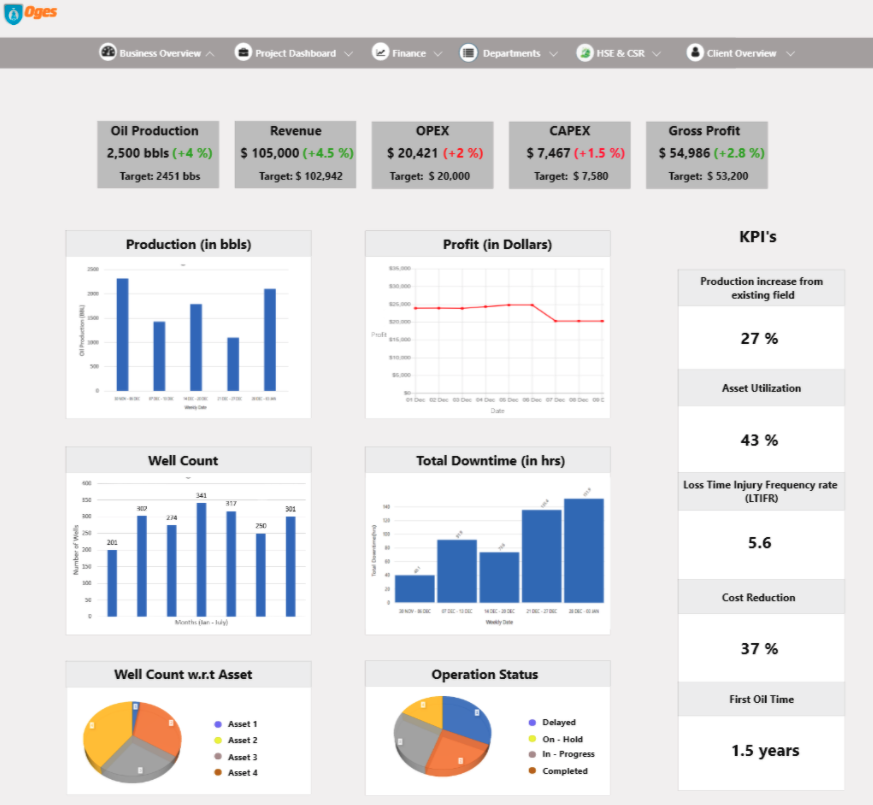
Task: Collapse the Business Overview menu chevron
Action: (x=210, y=54)
